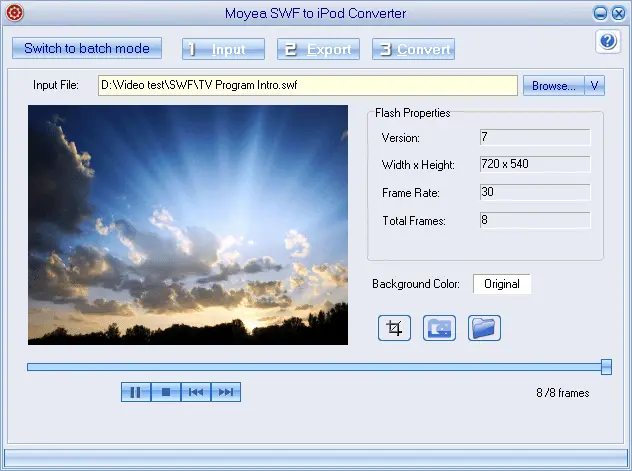Click the Moyea app logo icon
The image size is (632, 471).
[x=14, y=13]
